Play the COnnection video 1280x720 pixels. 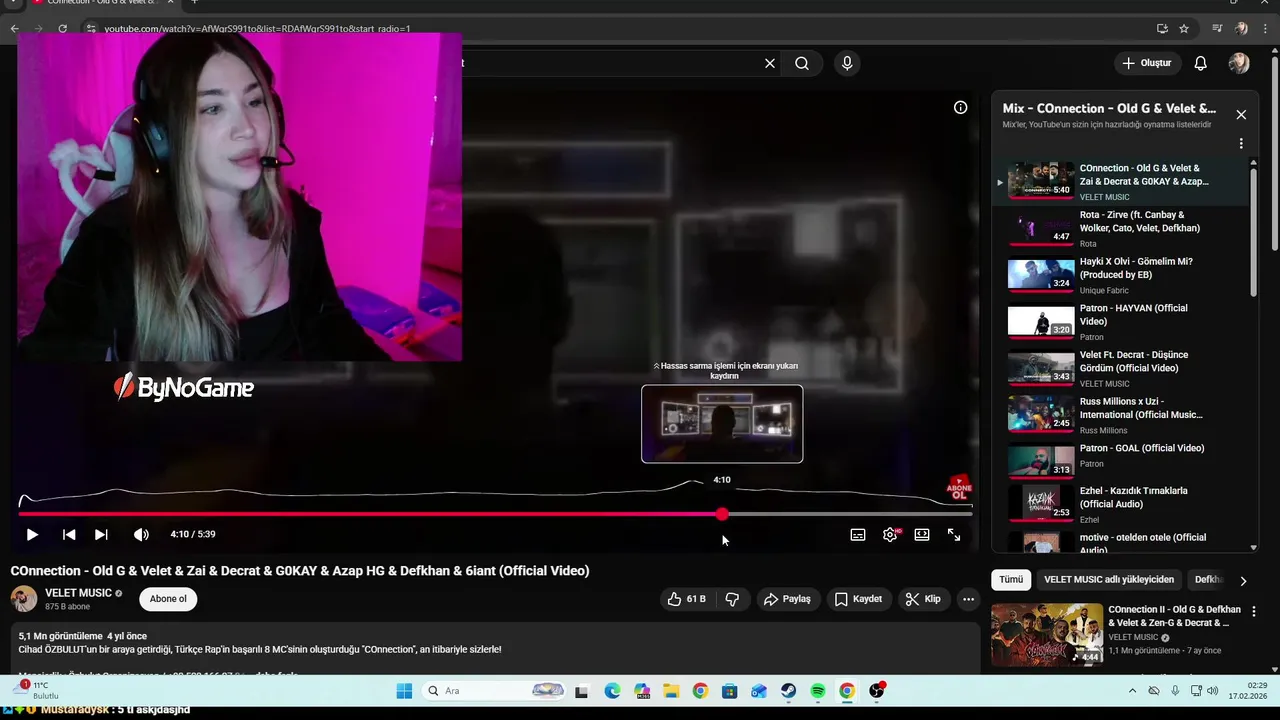coord(32,535)
